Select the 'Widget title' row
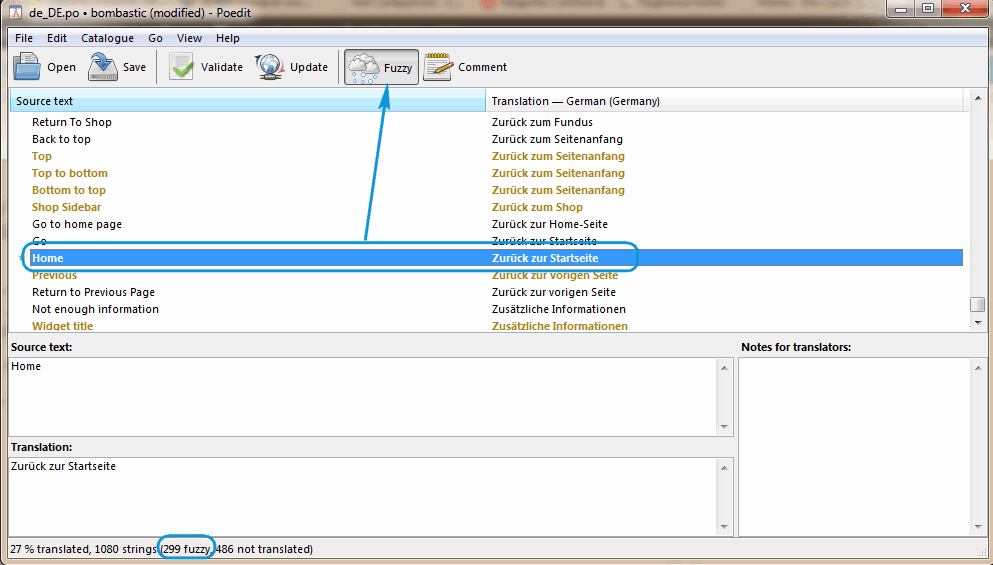The width and height of the screenshot is (993, 565). coord(62,326)
